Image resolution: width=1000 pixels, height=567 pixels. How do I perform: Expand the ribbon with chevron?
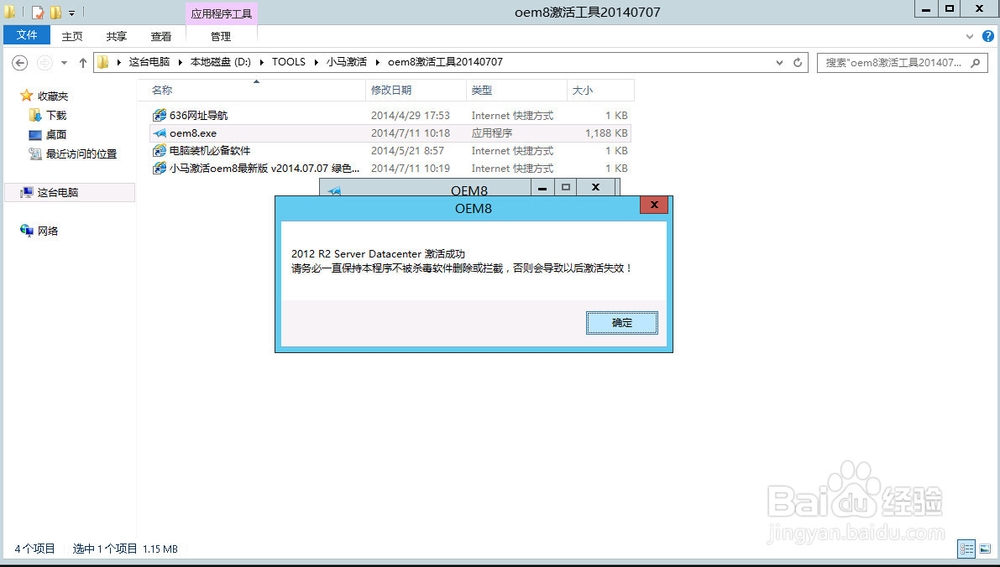[969, 36]
